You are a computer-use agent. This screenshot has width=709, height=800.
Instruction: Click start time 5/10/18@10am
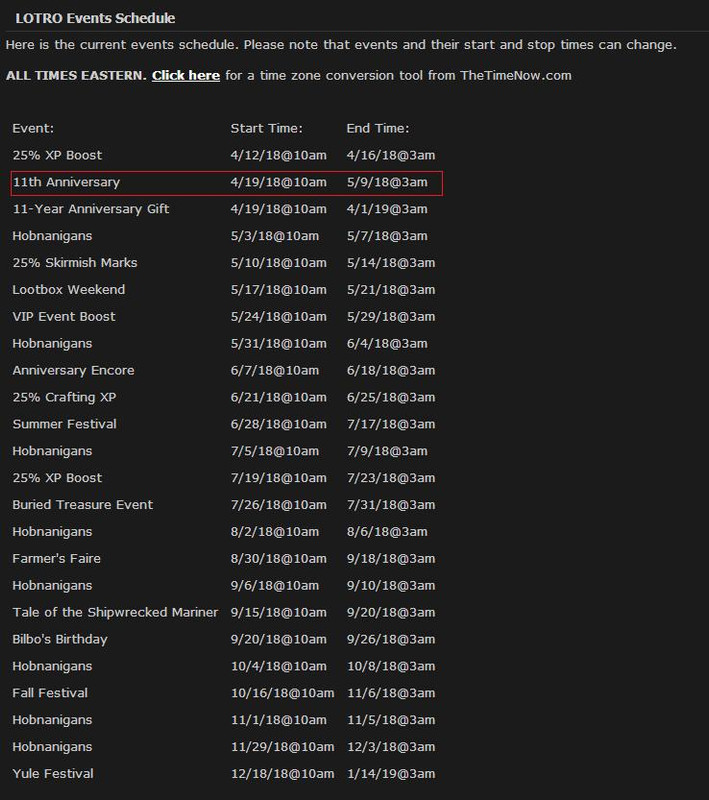coord(278,263)
